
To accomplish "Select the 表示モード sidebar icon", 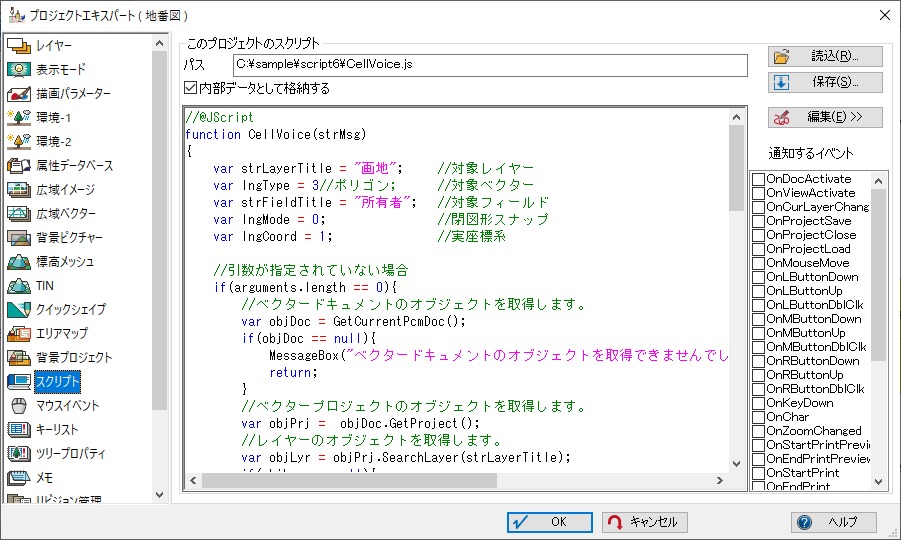I will click(18, 70).
